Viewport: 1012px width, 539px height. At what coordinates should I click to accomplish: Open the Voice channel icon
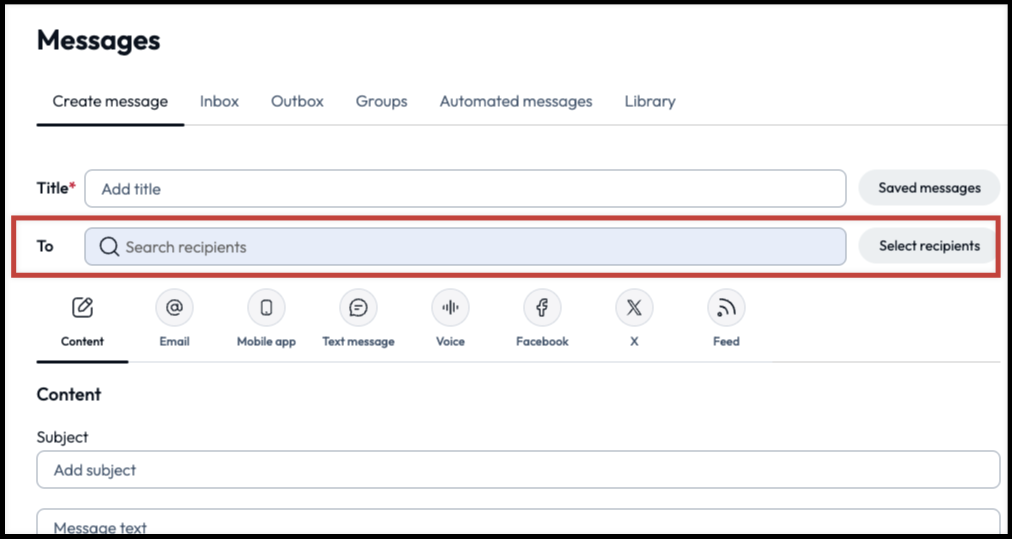[450, 308]
